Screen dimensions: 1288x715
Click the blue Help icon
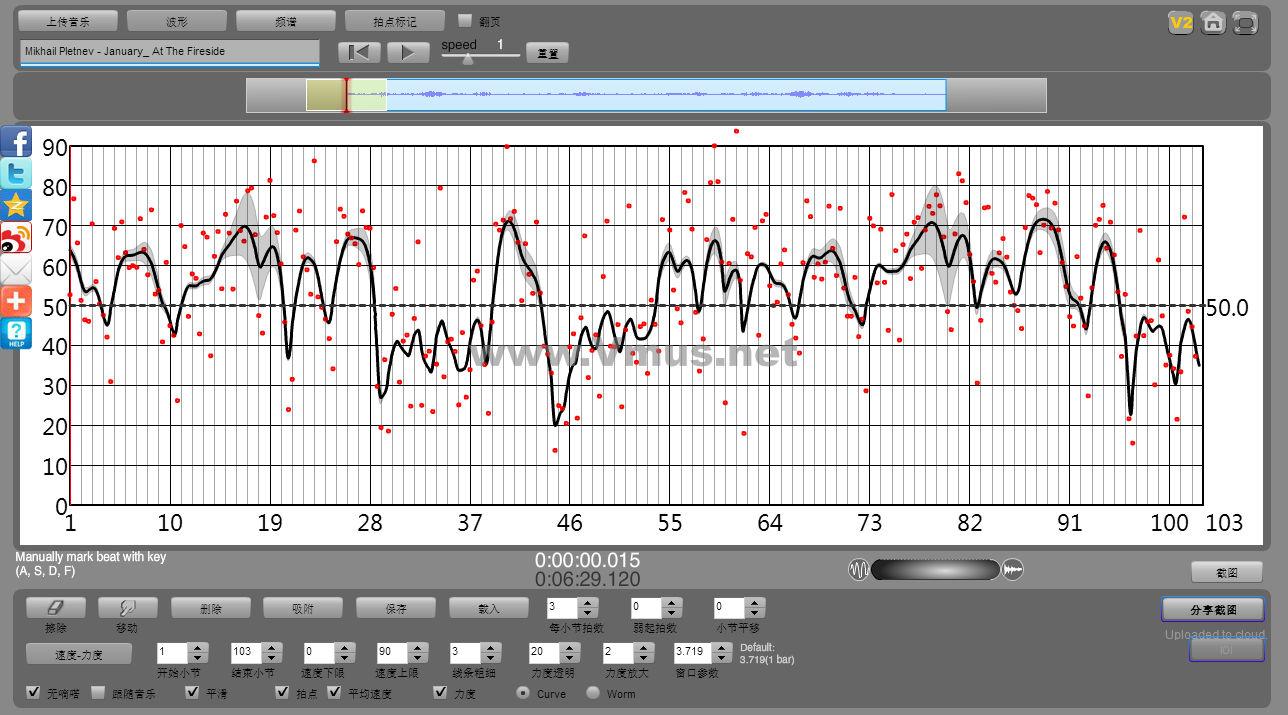click(x=16, y=334)
